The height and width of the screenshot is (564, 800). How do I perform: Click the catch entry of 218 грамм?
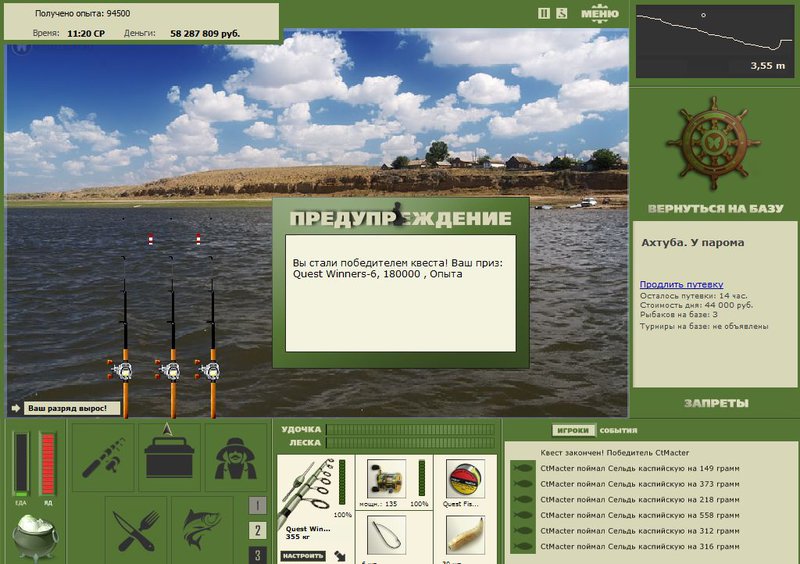(640, 500)
